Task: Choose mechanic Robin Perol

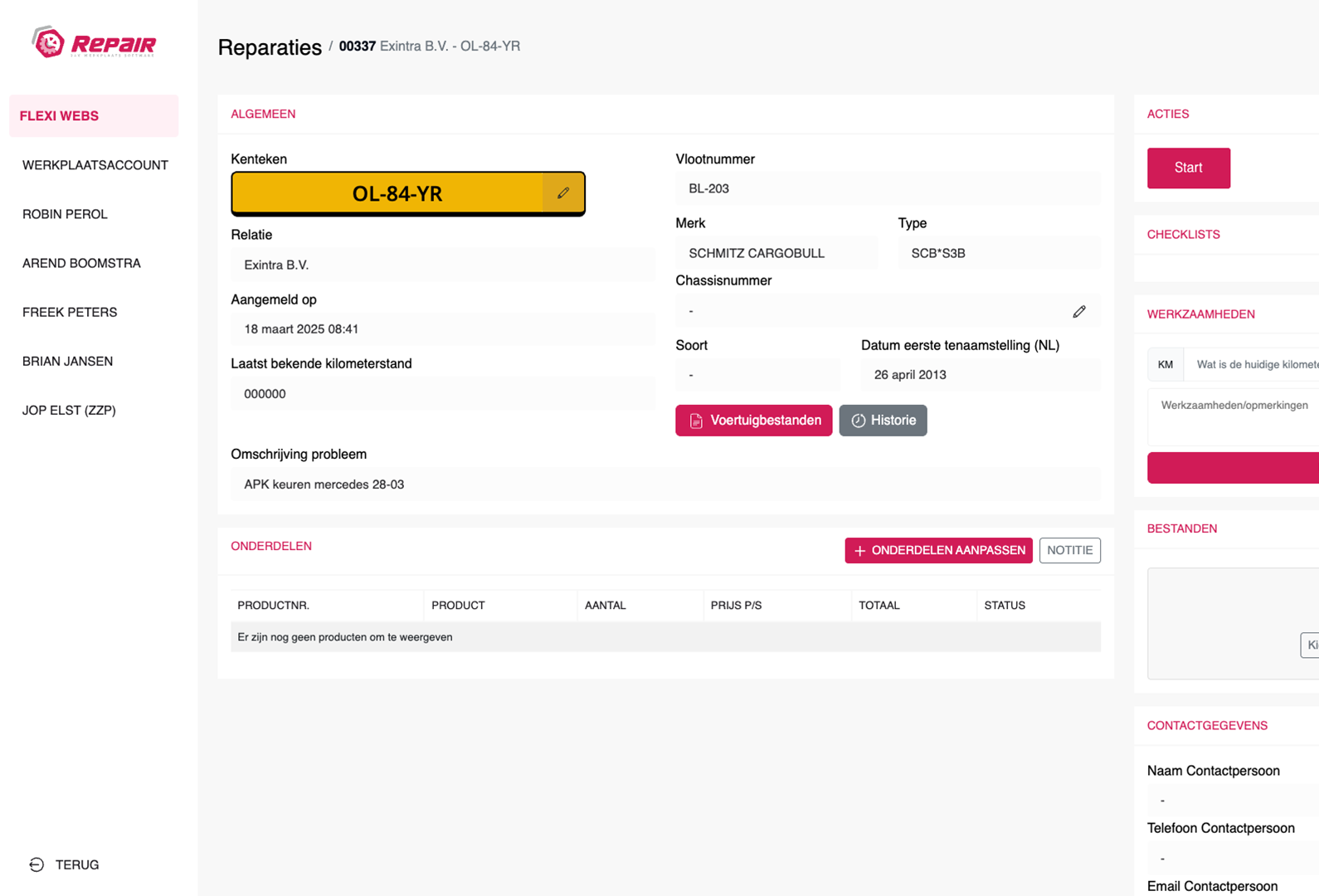Action: point(65,214)
